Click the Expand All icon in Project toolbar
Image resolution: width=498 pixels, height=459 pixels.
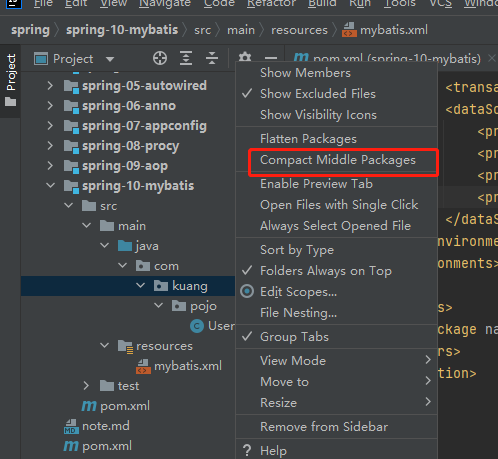[x=186, y=59]
